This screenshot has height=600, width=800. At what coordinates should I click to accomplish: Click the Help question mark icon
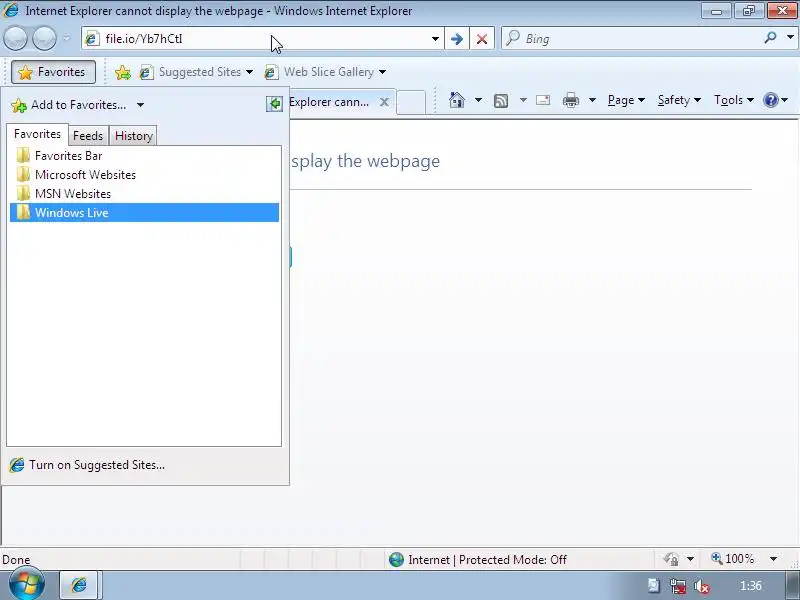pos(770,100)
